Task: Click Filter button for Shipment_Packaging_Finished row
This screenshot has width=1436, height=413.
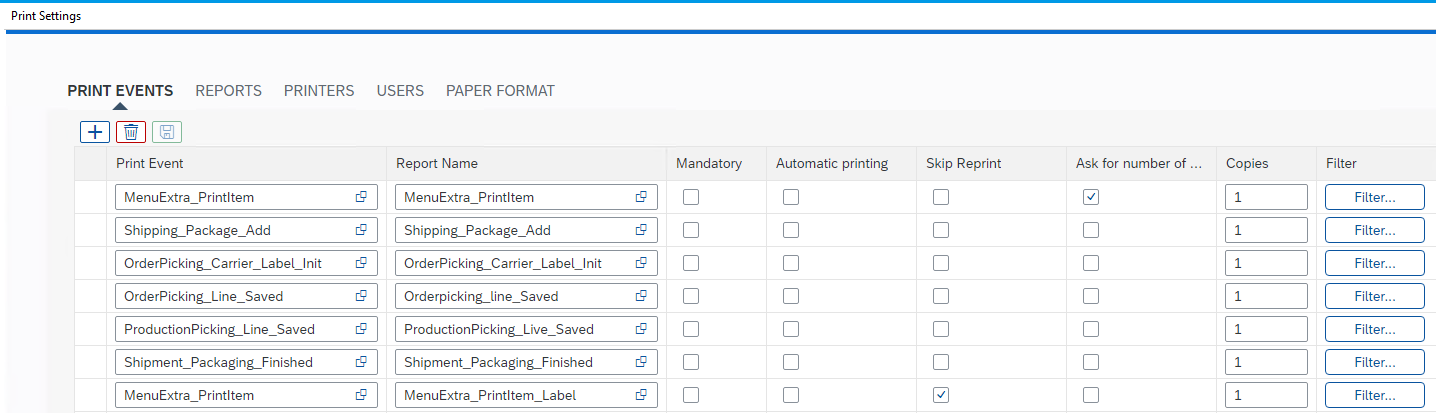Action: (x=1374, y=362)
